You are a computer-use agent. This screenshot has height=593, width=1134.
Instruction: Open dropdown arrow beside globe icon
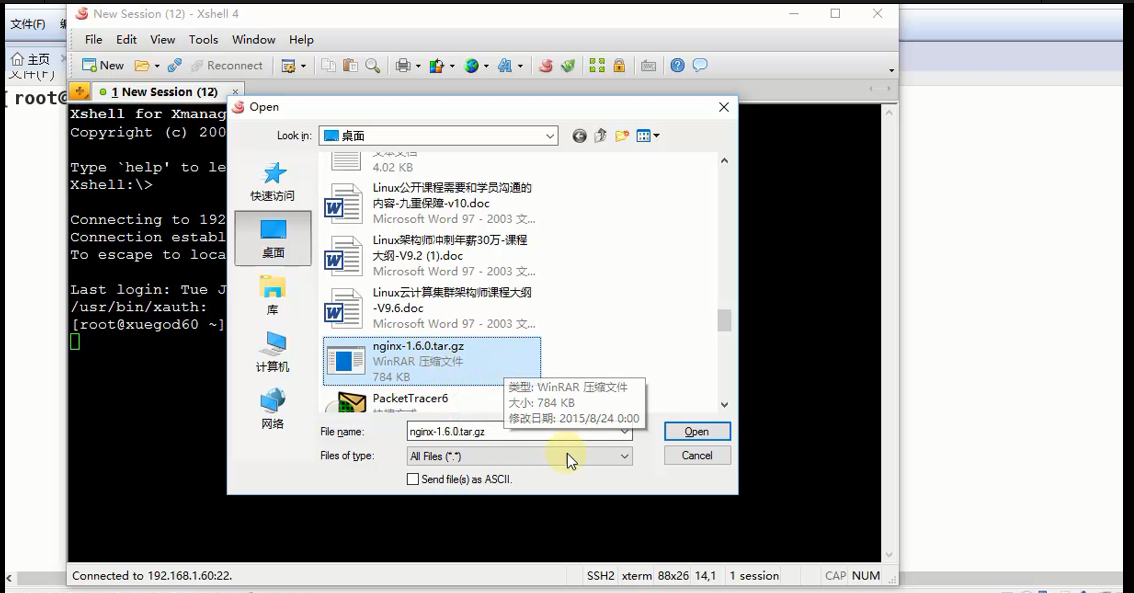pos(486,67)
